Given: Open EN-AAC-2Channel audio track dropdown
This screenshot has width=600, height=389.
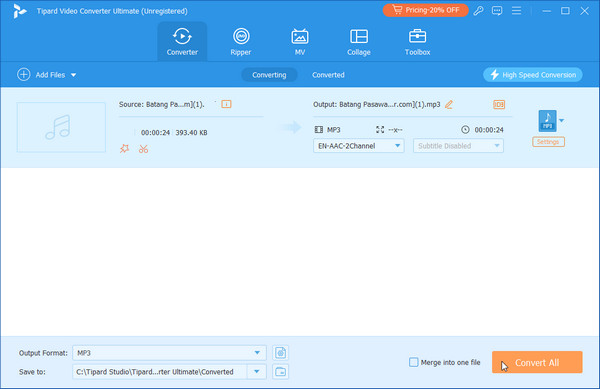Looking at the screenshot, I should pos(359,146).
